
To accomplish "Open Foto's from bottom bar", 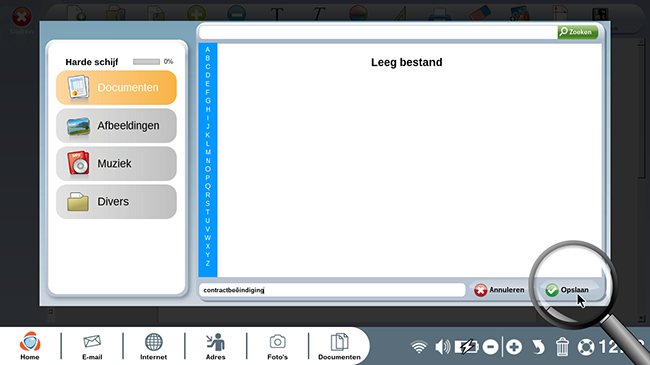I will pos(277,346).
